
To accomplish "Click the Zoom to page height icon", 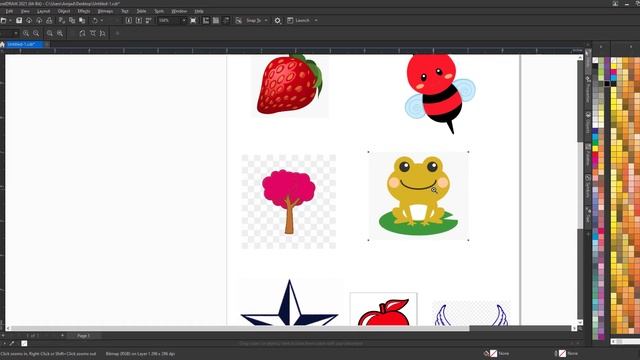I will point(102,33).
